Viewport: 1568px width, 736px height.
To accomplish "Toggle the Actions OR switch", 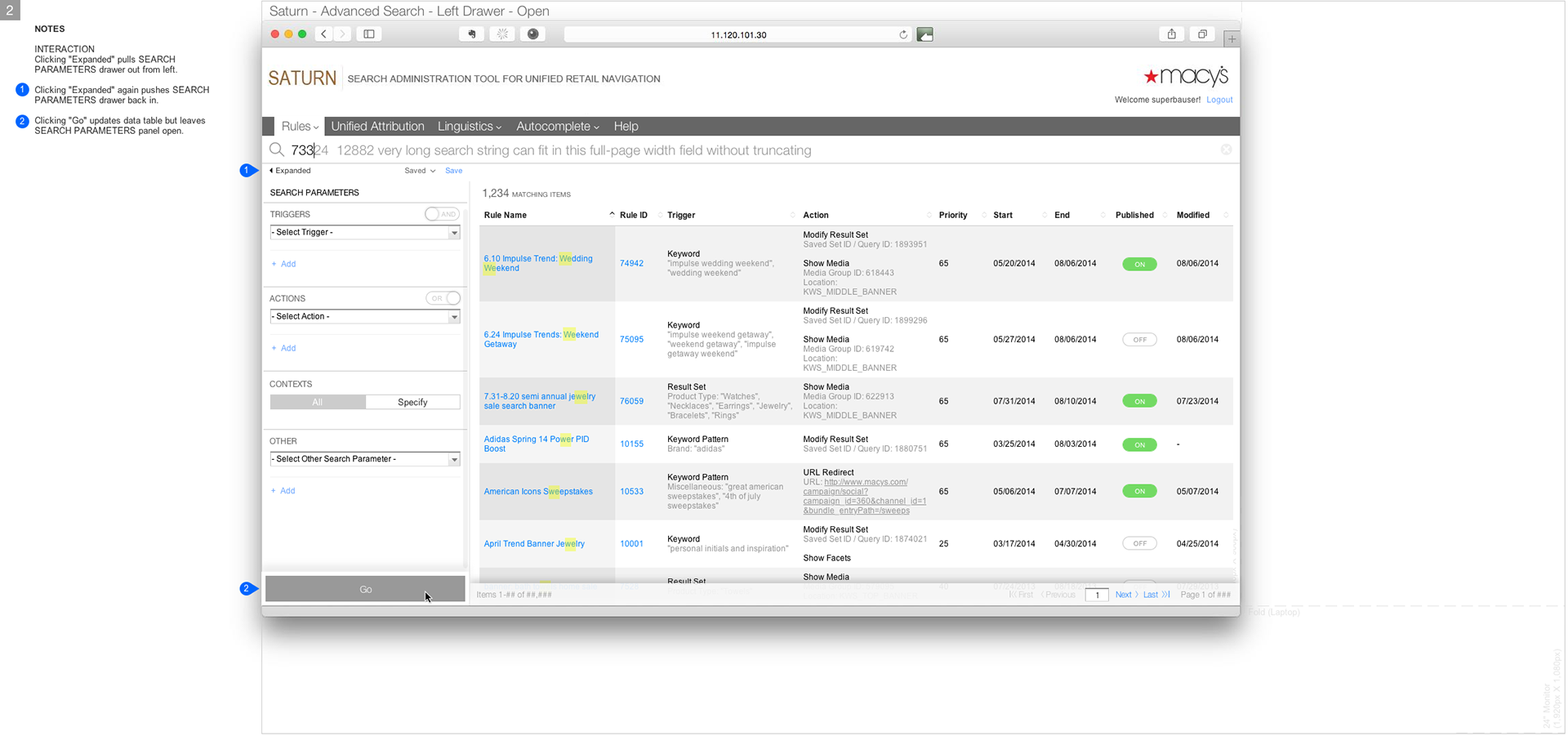I will coord(443,298).
